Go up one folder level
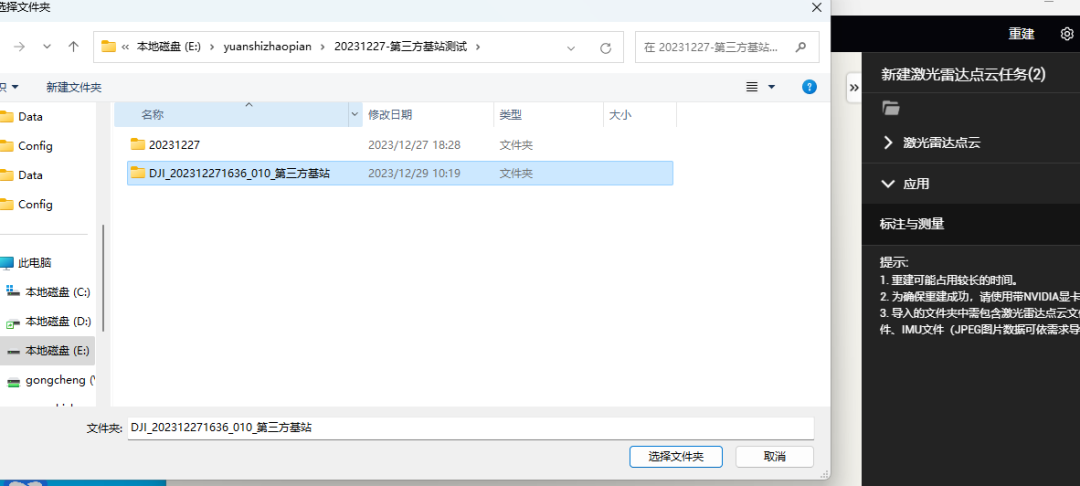Screen dimensions: 1080x486 pos(74,47)
